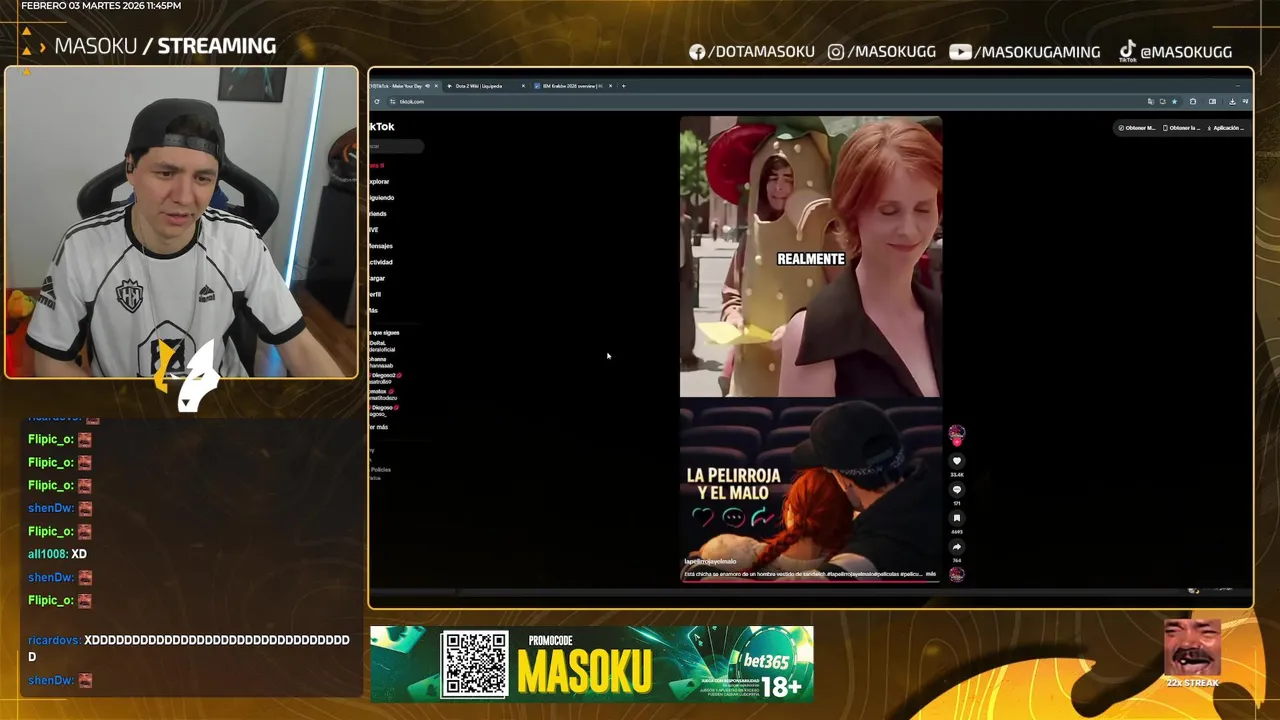The height and width of the screenshot is (720, 1280).
Task: Open Friends in the sidebar
Action: (378, 214)
